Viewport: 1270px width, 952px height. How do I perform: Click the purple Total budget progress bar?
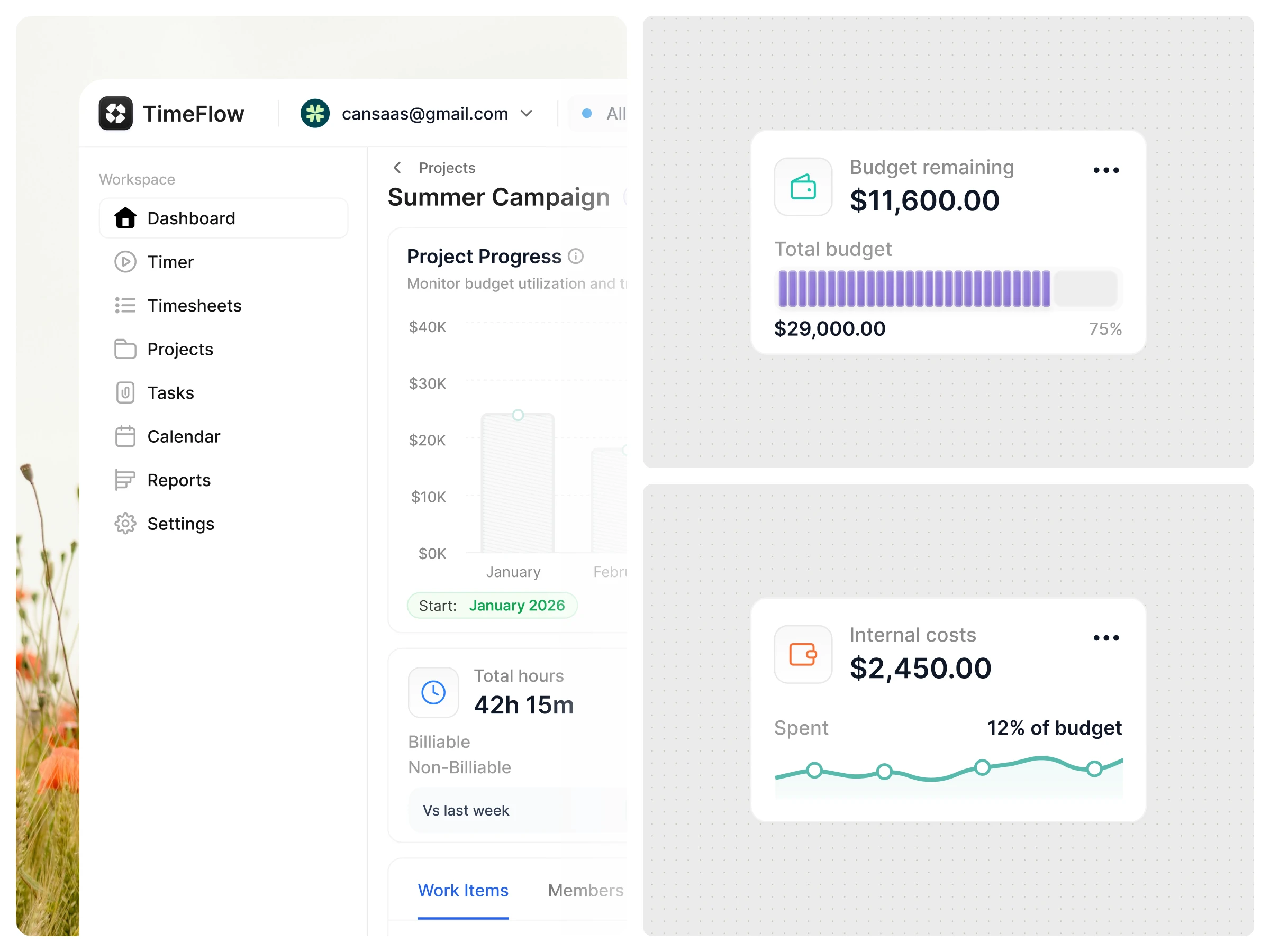[x=914, y=289]
